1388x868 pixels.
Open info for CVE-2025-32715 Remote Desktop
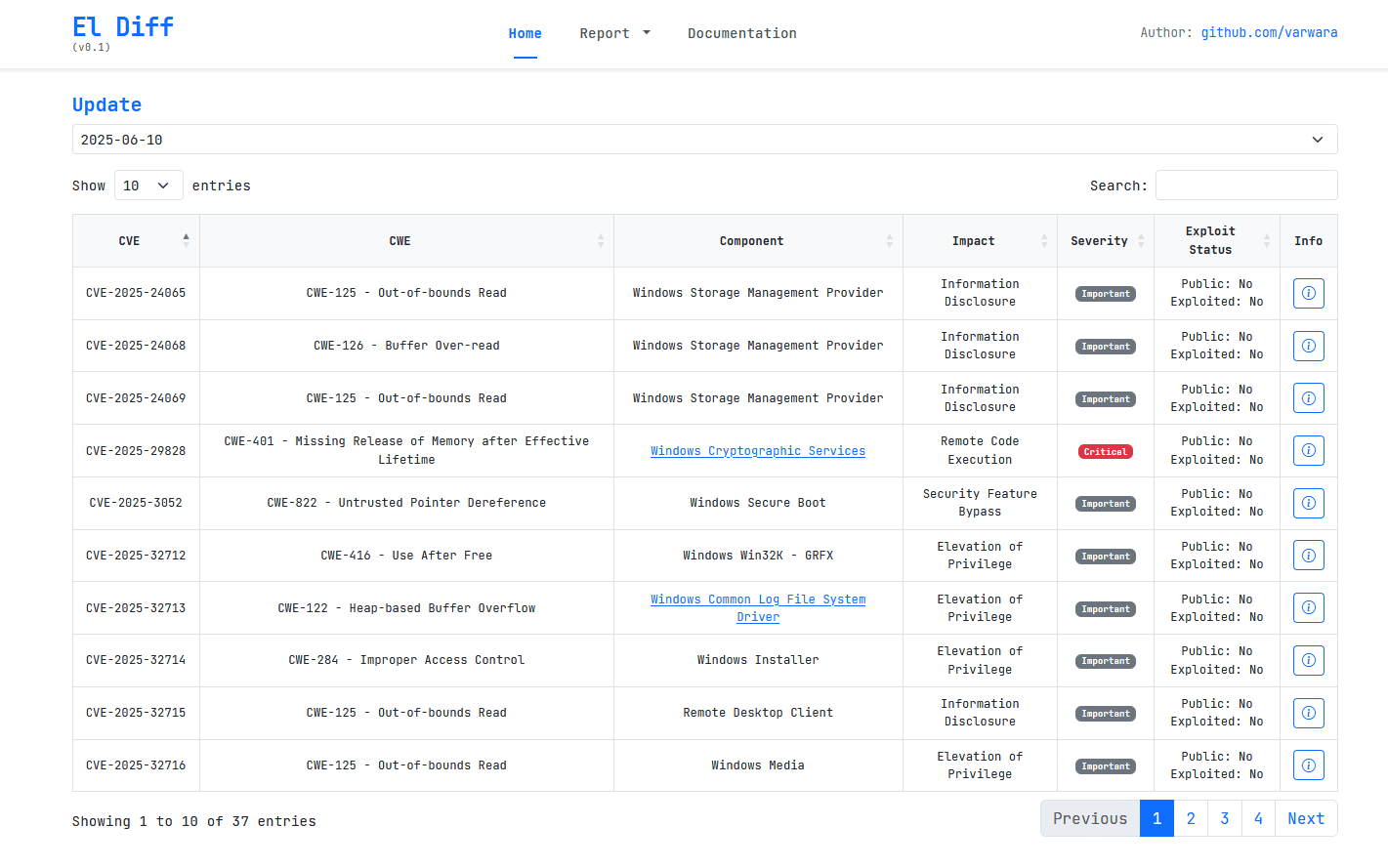tap(1308, 713)
